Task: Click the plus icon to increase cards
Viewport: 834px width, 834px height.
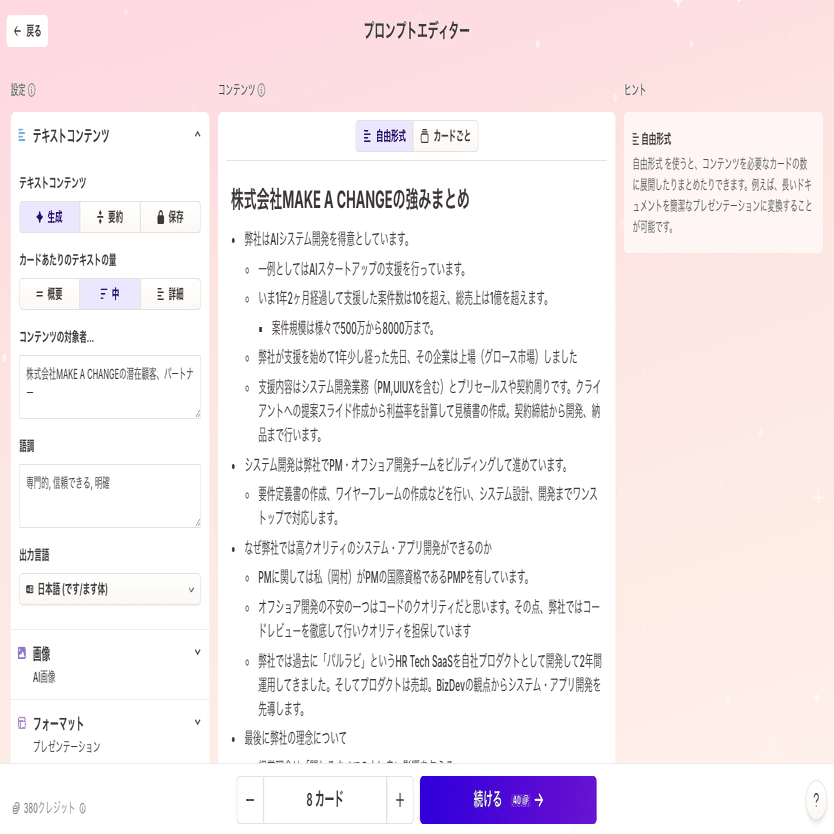Action: pyautogui.click(x=400, y=800)
